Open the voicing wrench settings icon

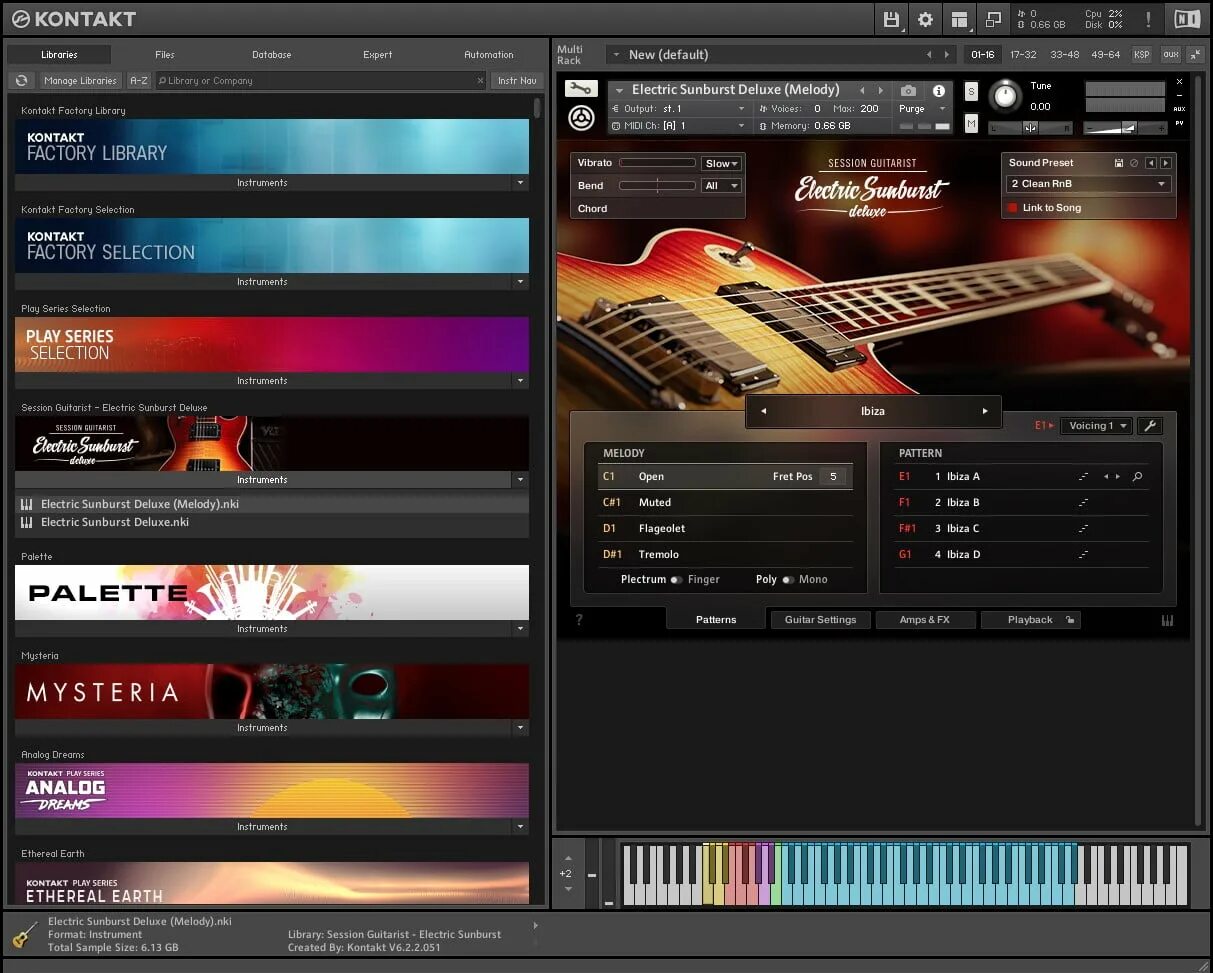(1150, 426)
